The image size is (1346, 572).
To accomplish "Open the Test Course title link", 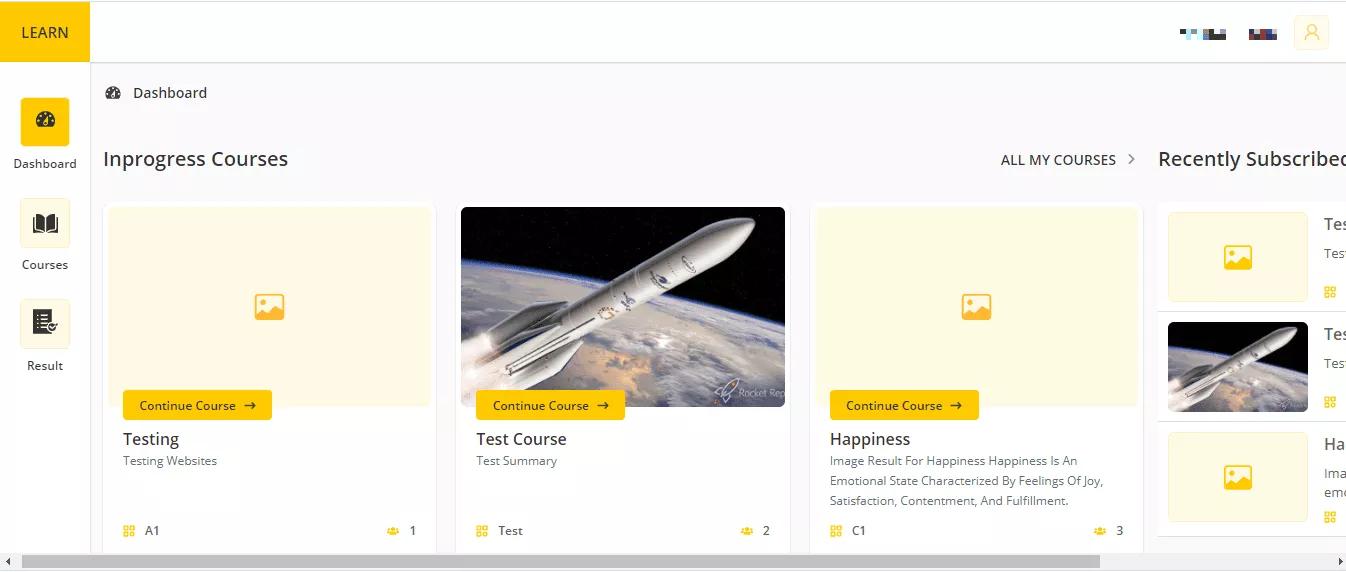I will tap(521, 439).
